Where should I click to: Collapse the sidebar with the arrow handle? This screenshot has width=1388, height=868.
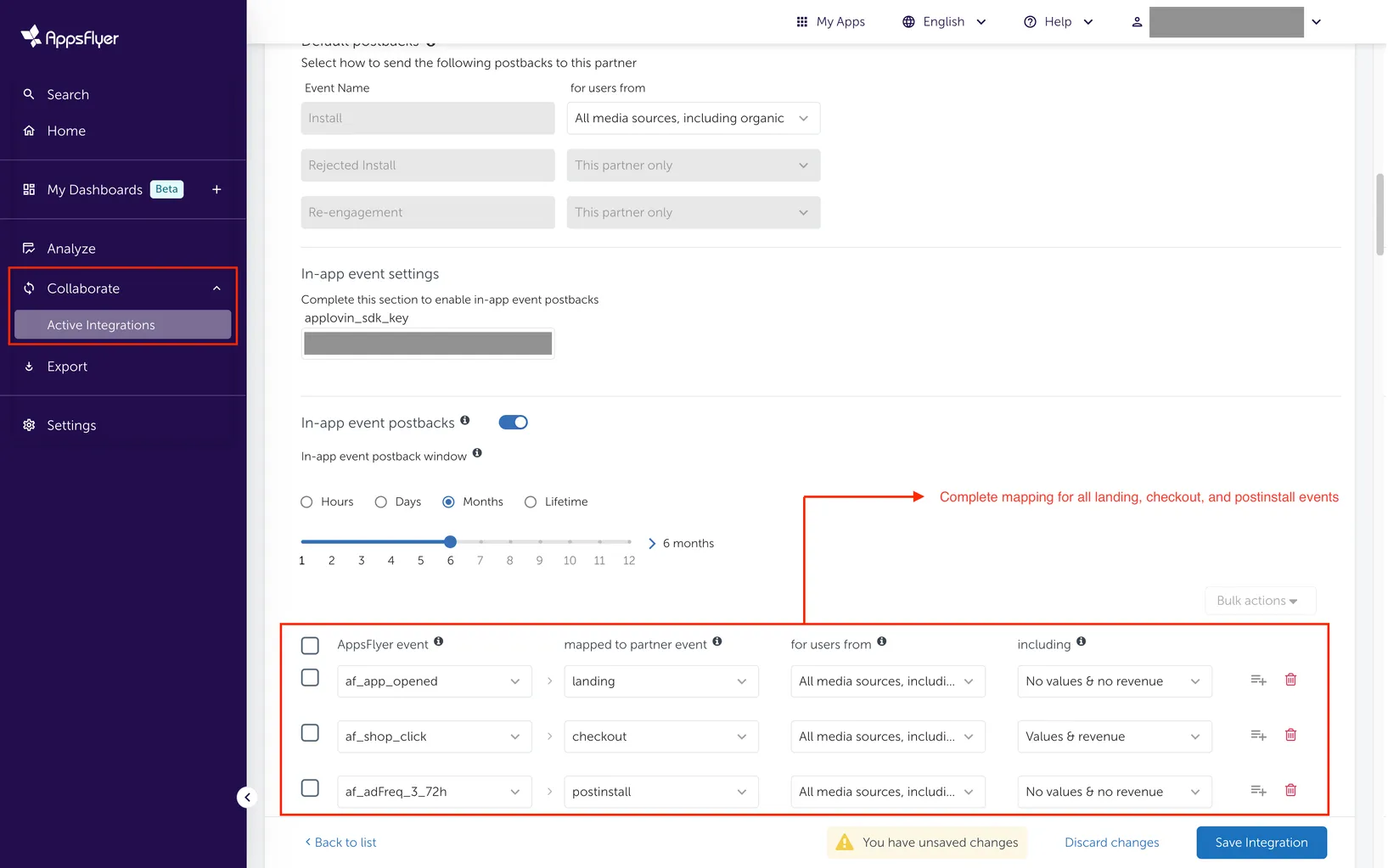tap(246, 797)
